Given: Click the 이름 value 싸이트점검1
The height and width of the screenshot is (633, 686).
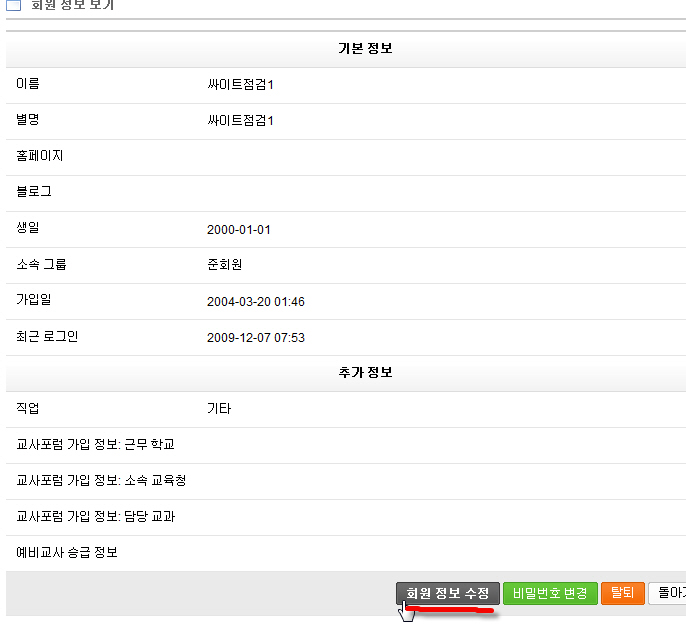Looking at the screenshot, I should click(x=240, y=85).
